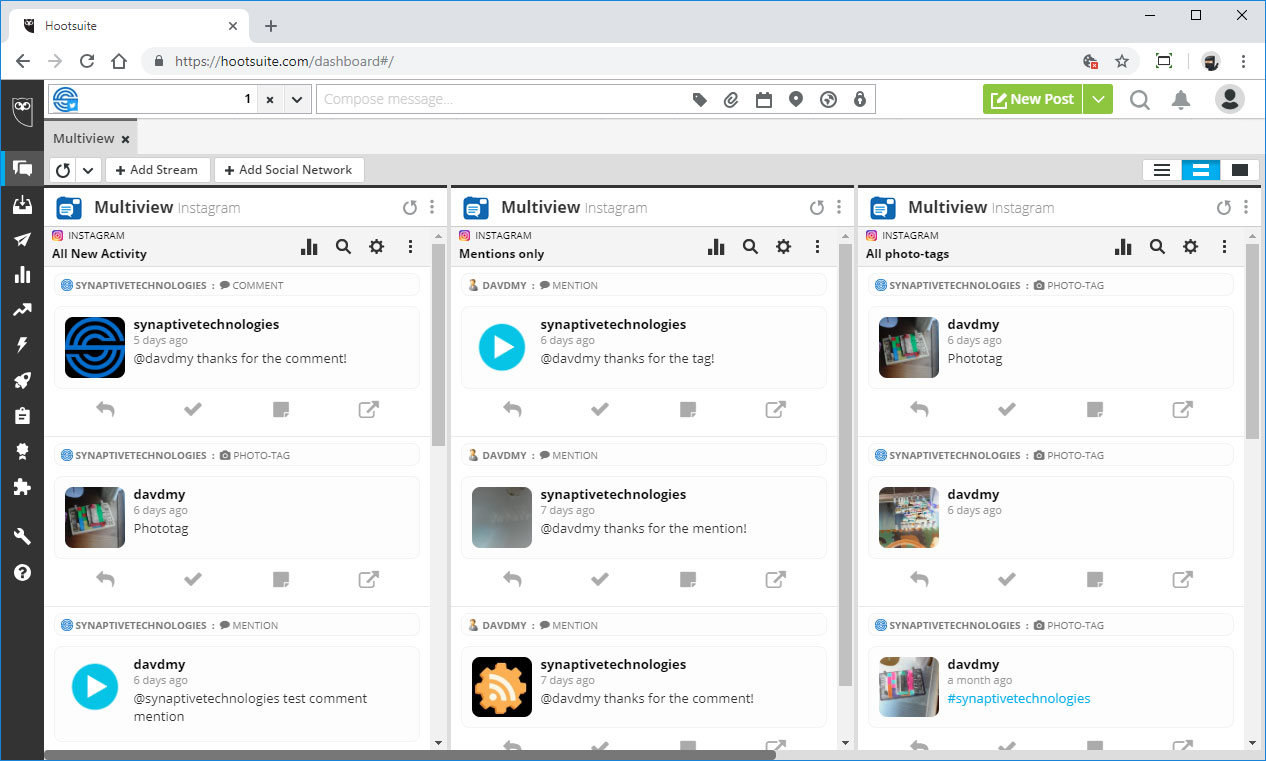Viewport: 1266px width, 761px height.
Task: Open App Directory puzzle piece icon
Action: (22, 487)
